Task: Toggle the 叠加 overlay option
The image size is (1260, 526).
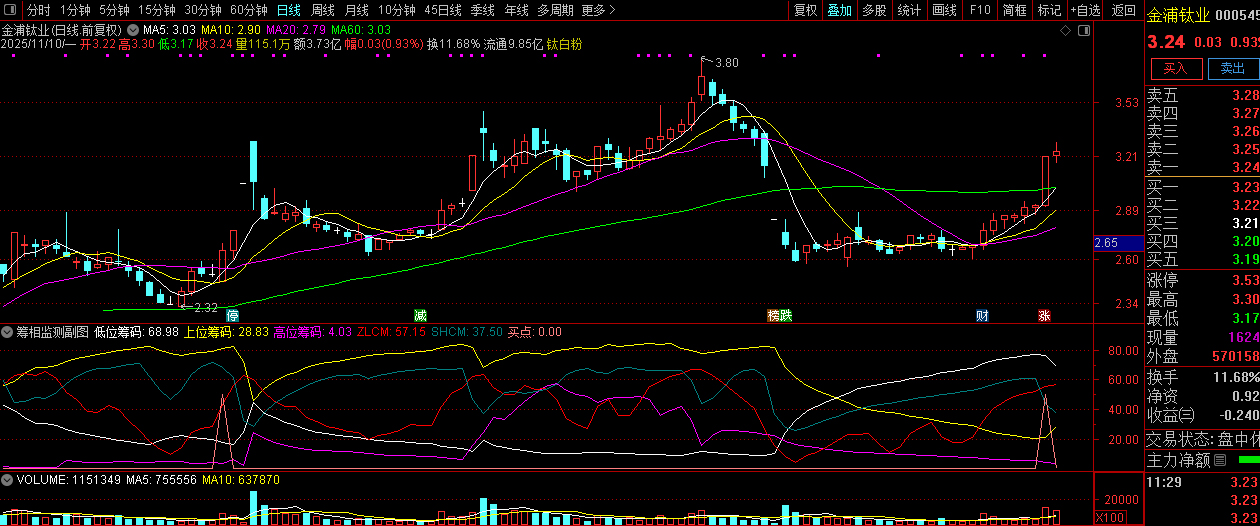Action: [839, 10]
